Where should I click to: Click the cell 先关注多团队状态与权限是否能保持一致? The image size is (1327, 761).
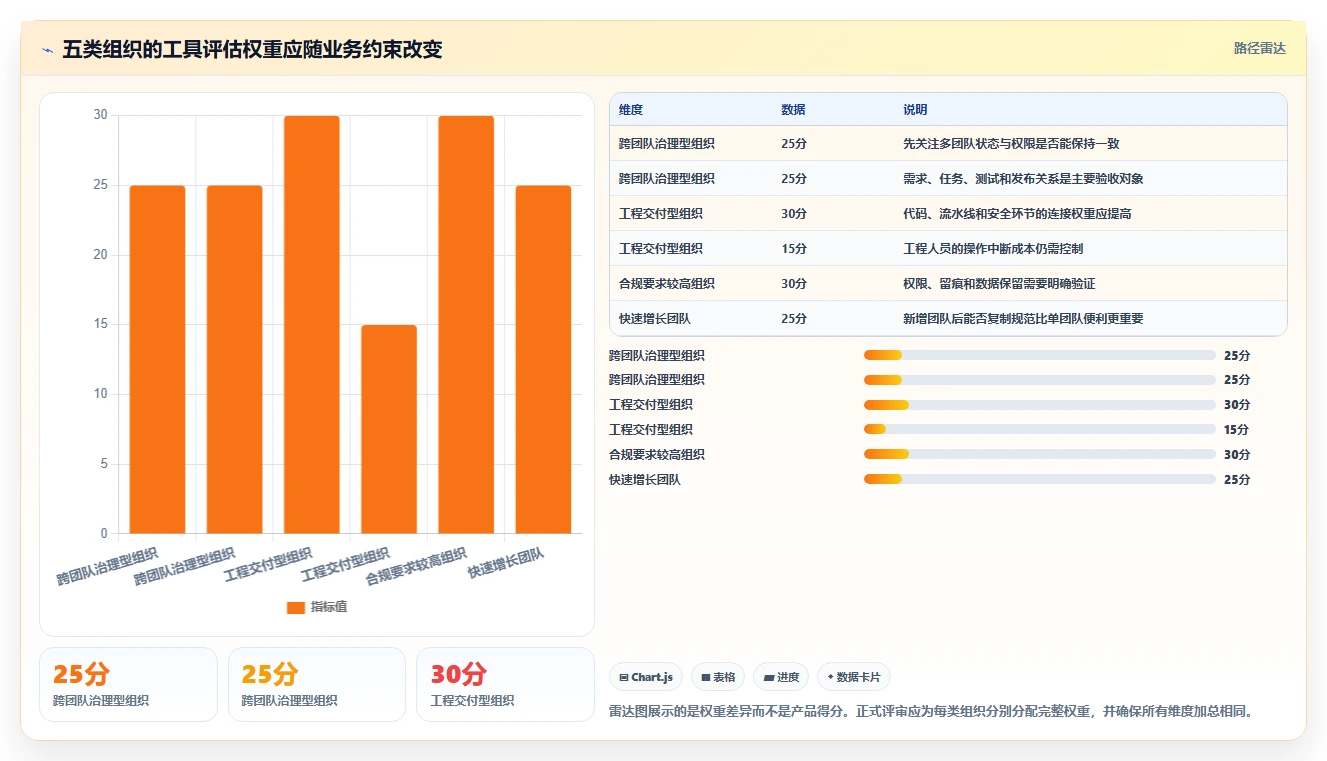coord(1011,144)
